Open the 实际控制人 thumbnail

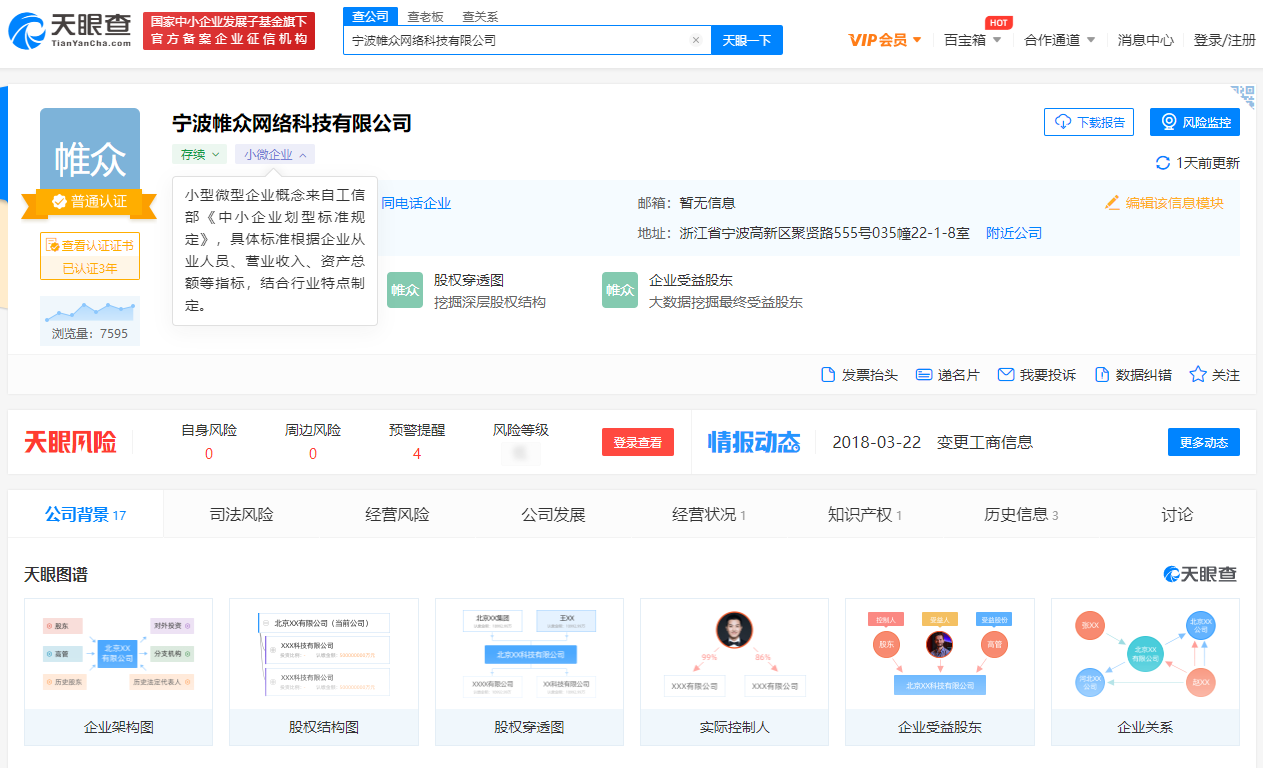(x=734, y=672)
